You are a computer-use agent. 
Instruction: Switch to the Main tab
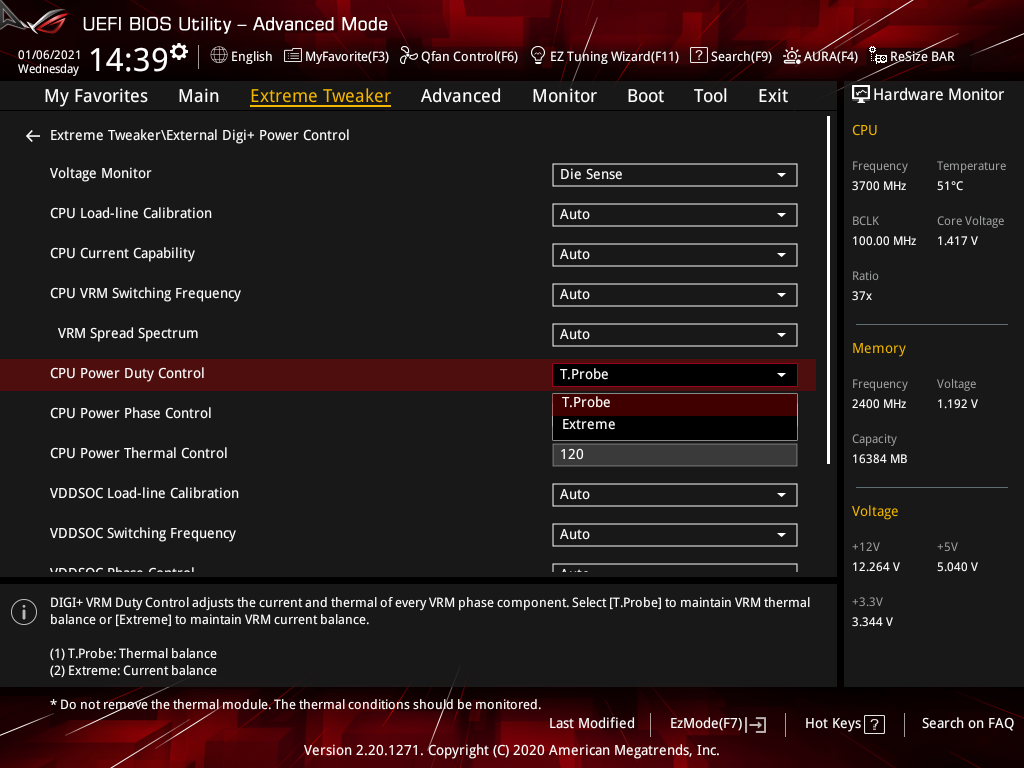coord(199,96)
